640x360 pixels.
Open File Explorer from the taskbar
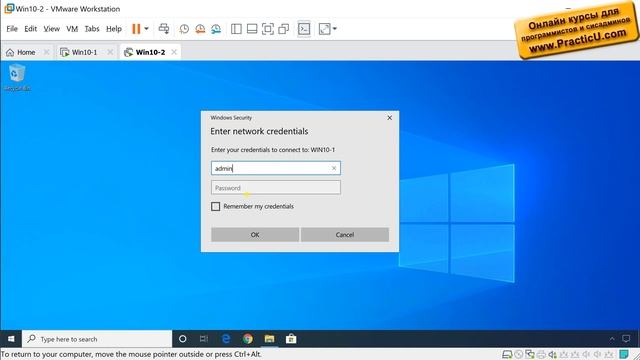269,339
